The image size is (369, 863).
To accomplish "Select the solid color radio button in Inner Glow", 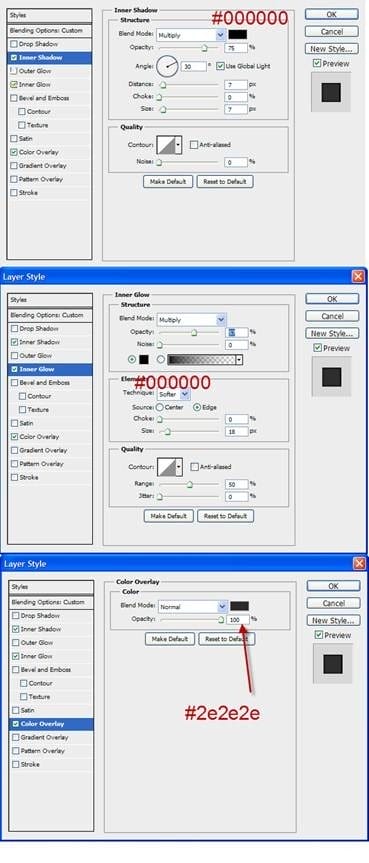I will pos(132,359).
